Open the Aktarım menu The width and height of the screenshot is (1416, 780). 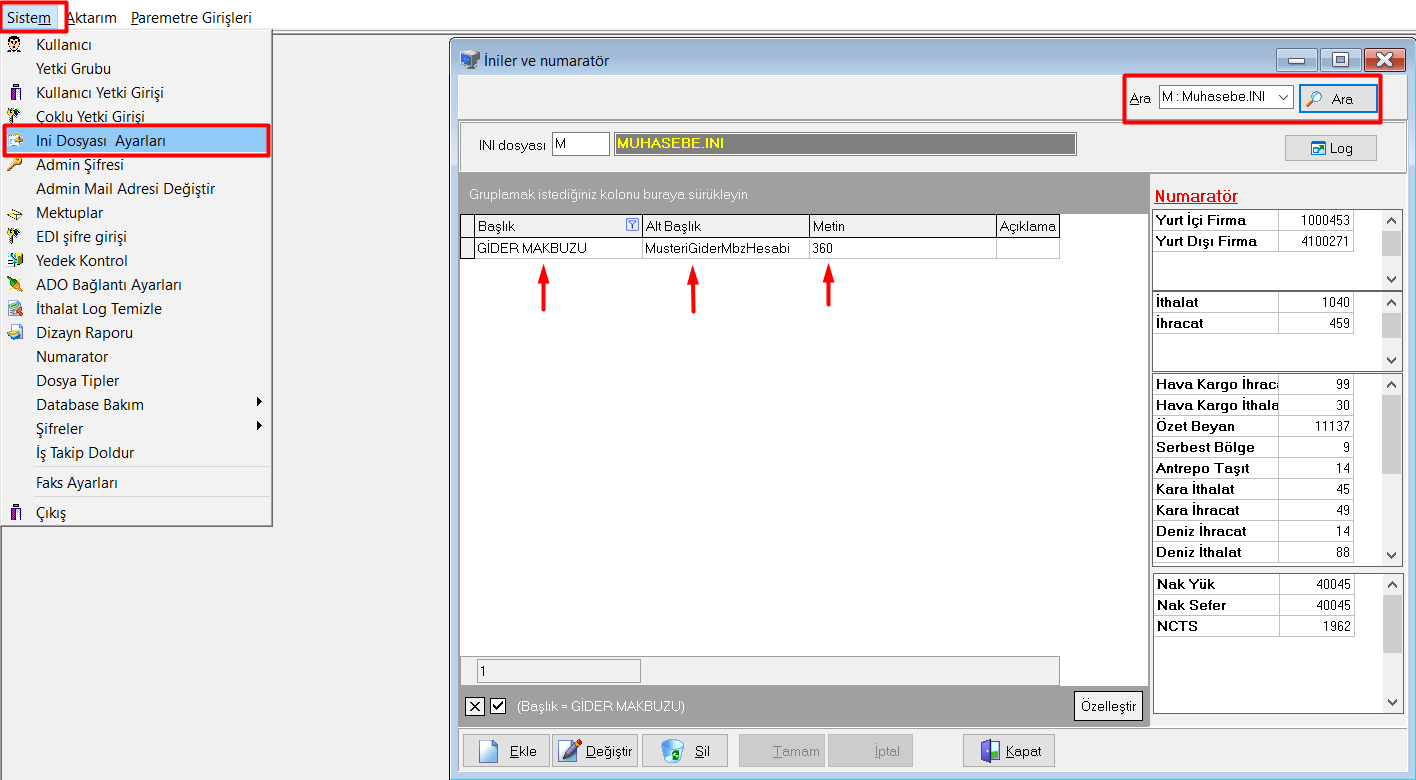click(x=92, y=18)
